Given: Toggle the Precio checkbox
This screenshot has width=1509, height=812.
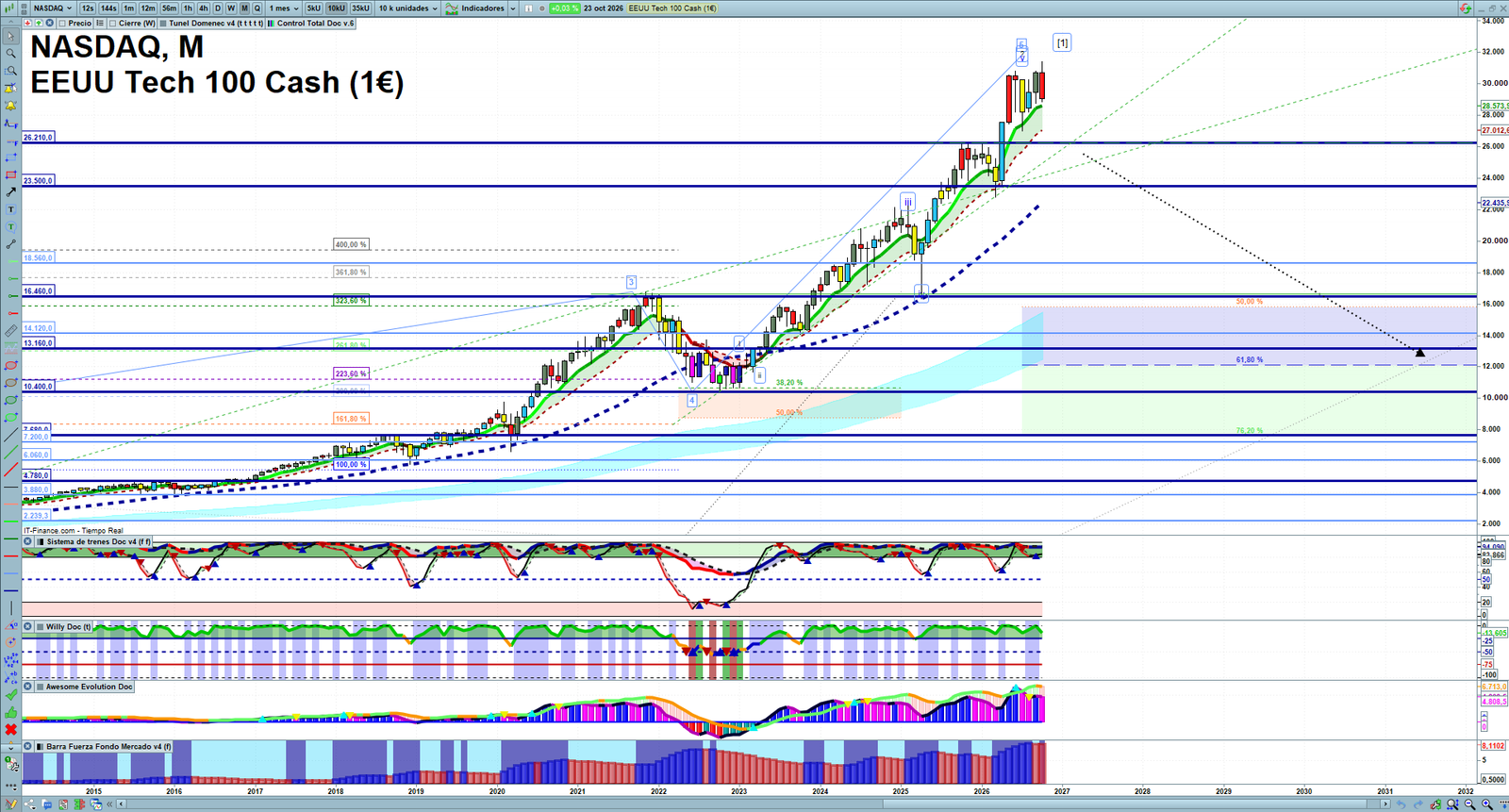Looking at the screenshot, I should click(62, 23).
